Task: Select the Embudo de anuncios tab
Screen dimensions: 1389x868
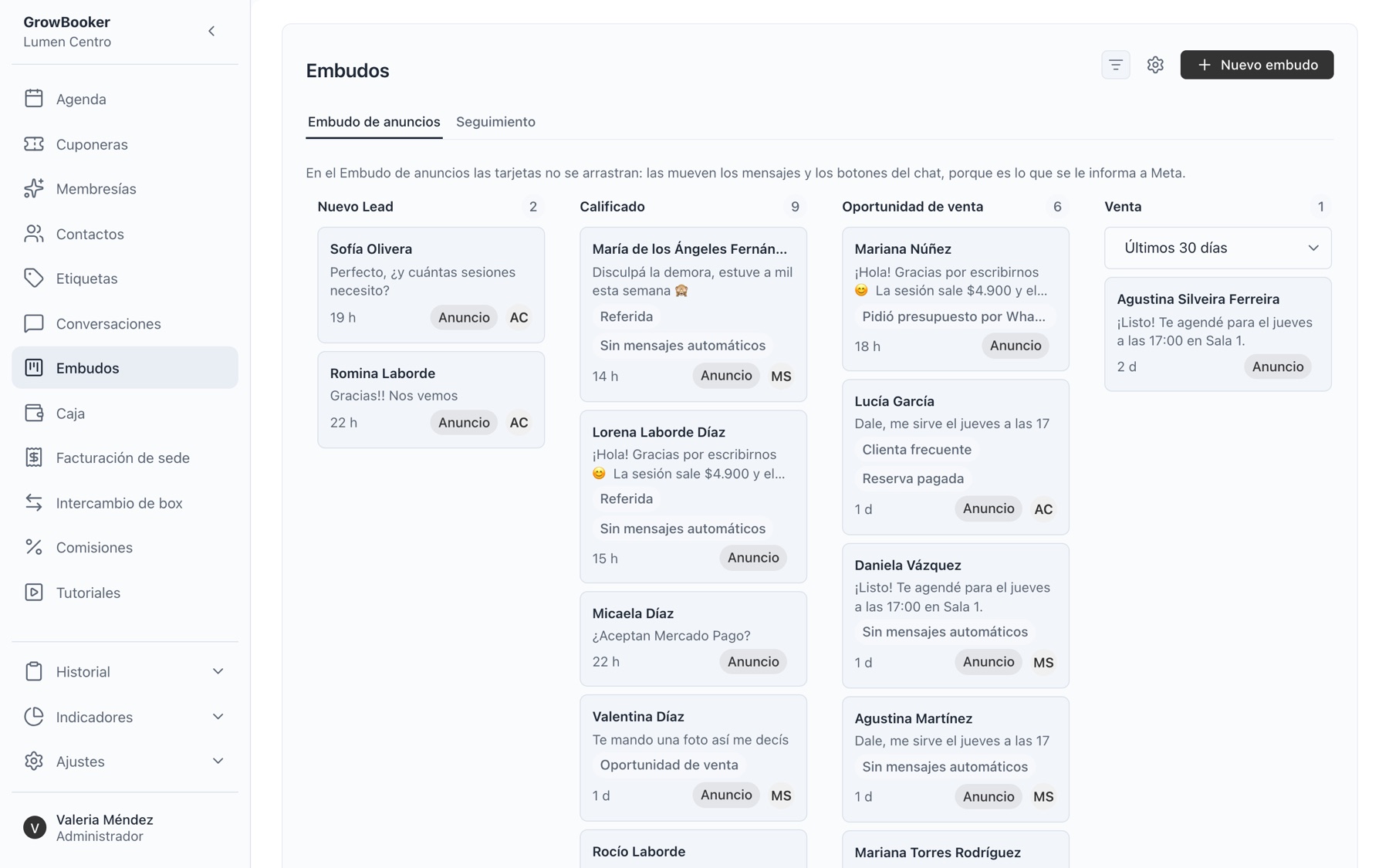Action: click(374, 122)
